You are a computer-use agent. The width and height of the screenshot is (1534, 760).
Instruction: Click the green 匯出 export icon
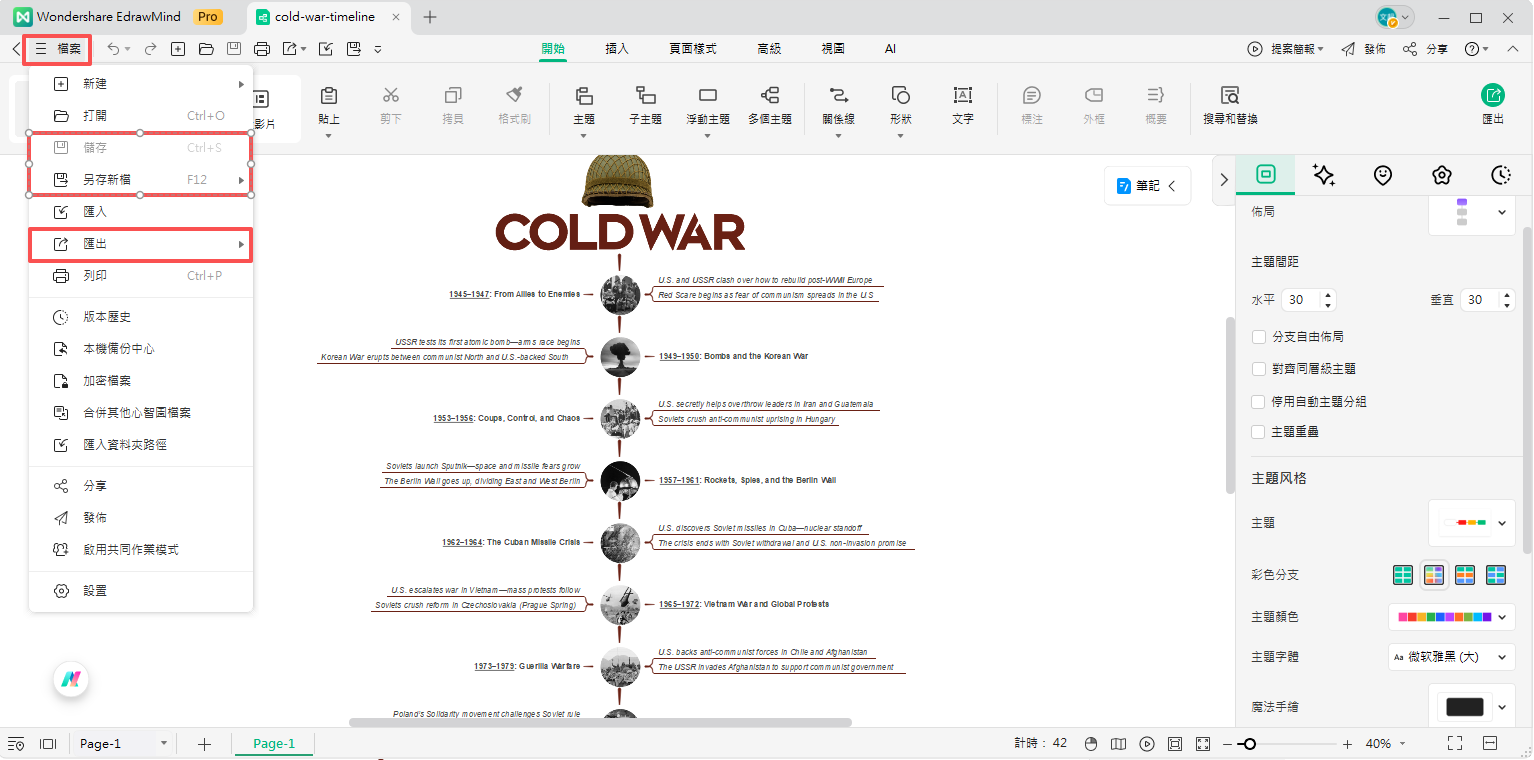(1492, 95)
